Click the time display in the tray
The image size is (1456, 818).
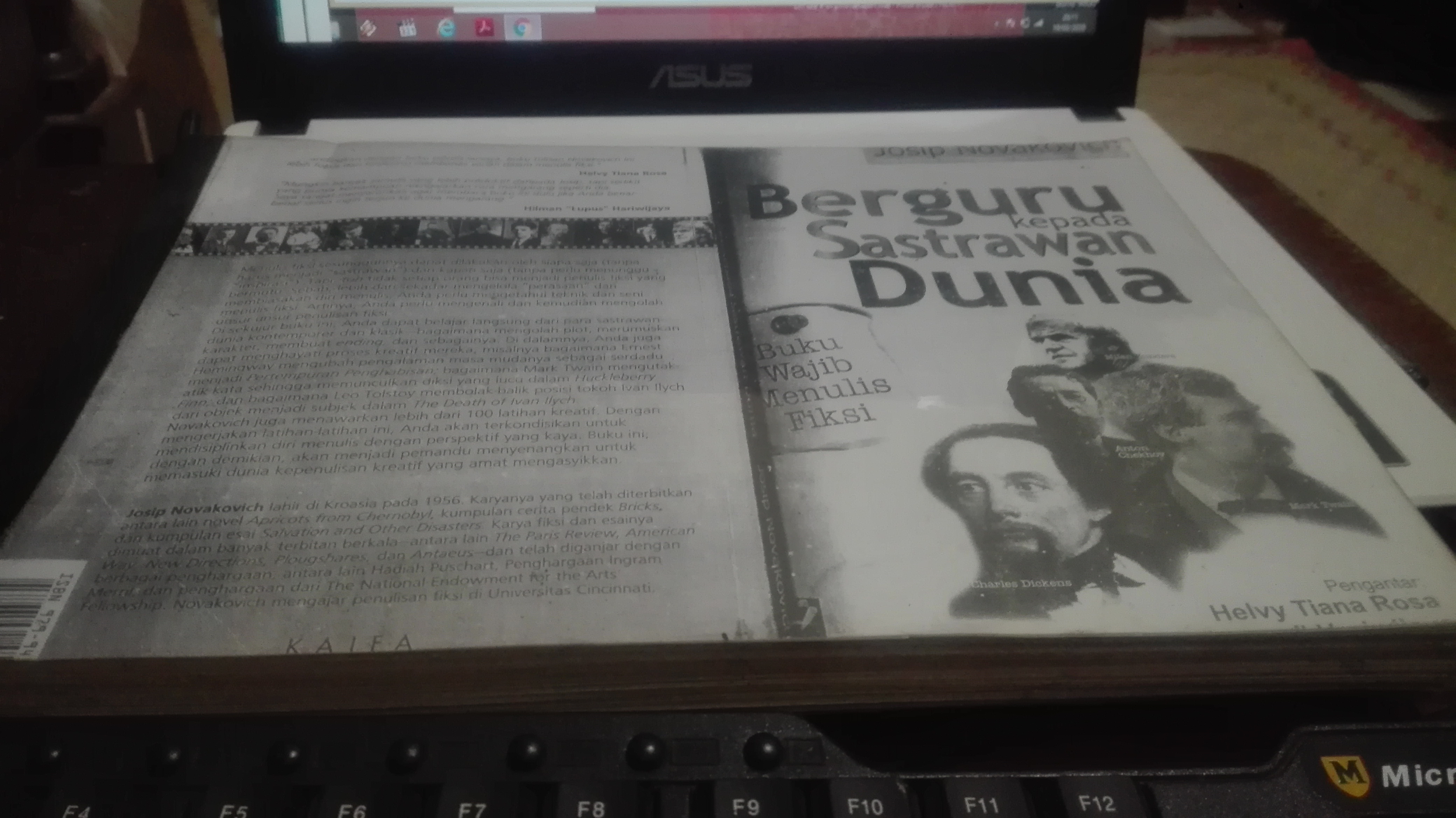pos(1070,17)
